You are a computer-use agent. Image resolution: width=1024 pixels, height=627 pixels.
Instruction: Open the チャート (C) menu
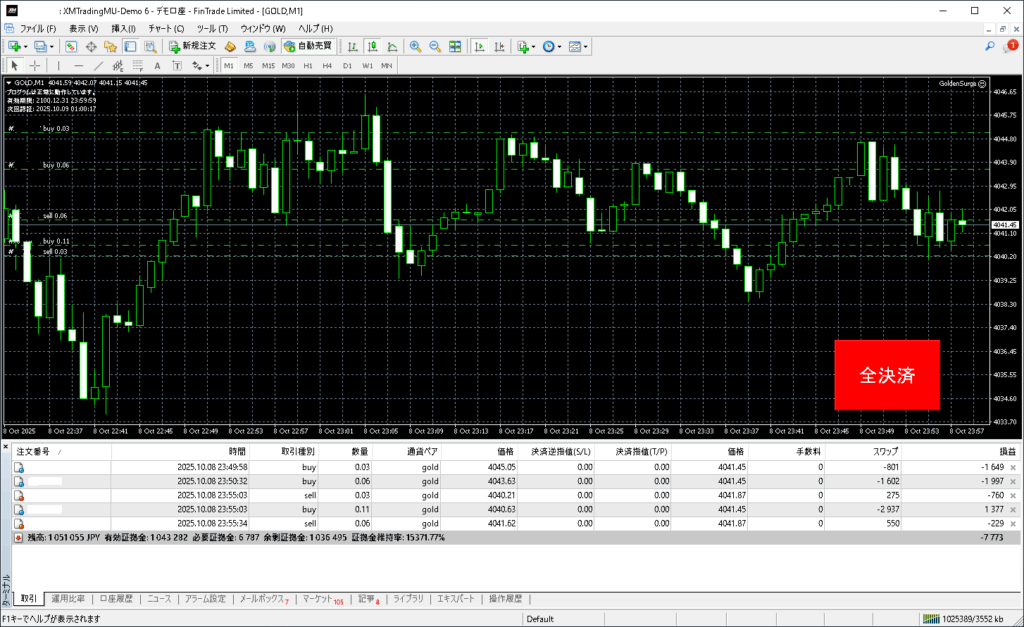click(x=166, y=28)
